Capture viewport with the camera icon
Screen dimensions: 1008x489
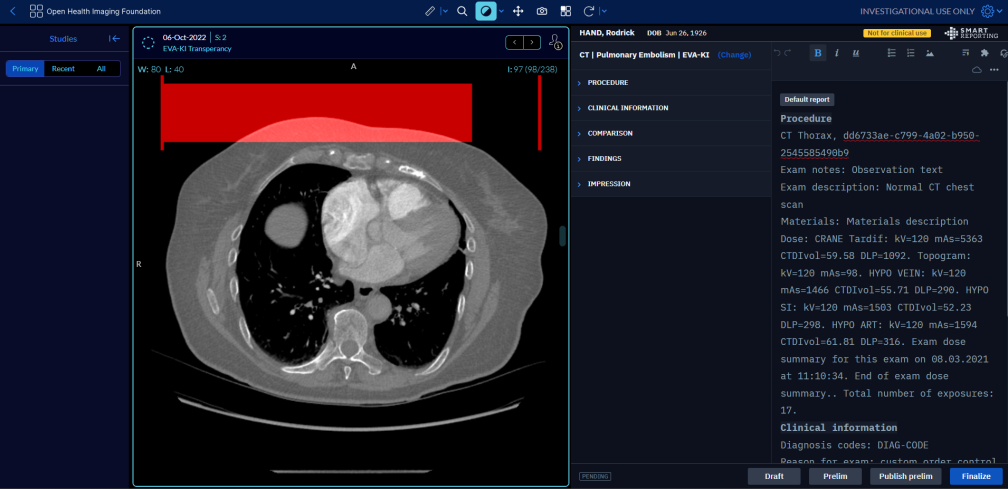tap(542, 11)
